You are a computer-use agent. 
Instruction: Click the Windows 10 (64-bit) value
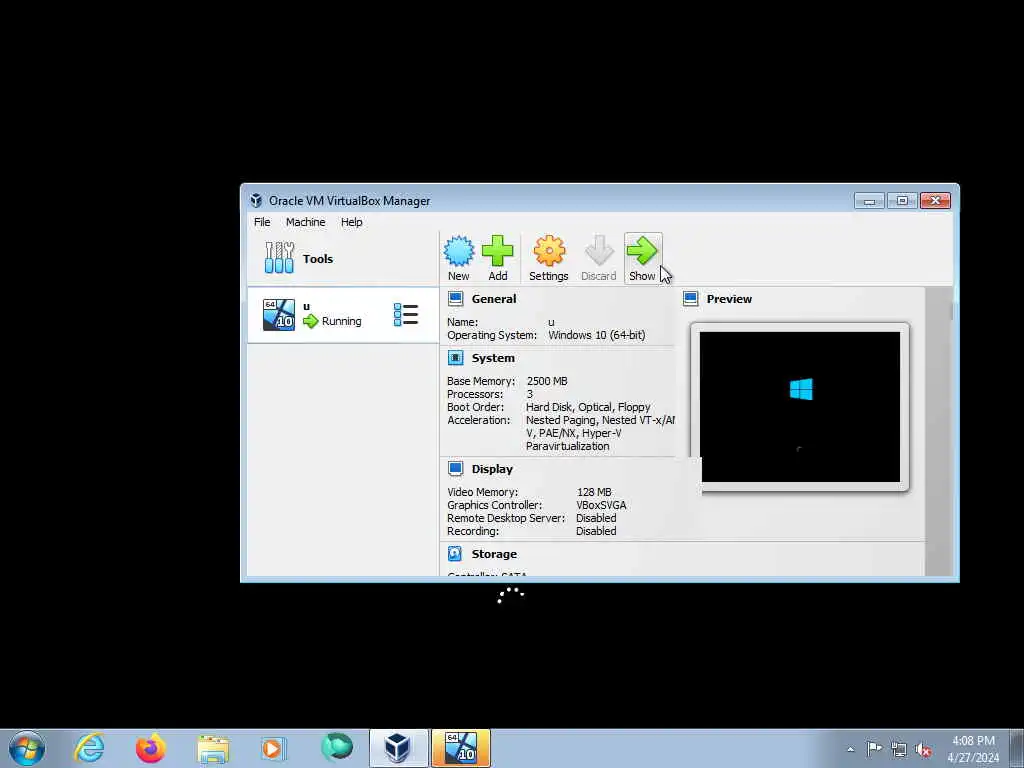(596, 335)
